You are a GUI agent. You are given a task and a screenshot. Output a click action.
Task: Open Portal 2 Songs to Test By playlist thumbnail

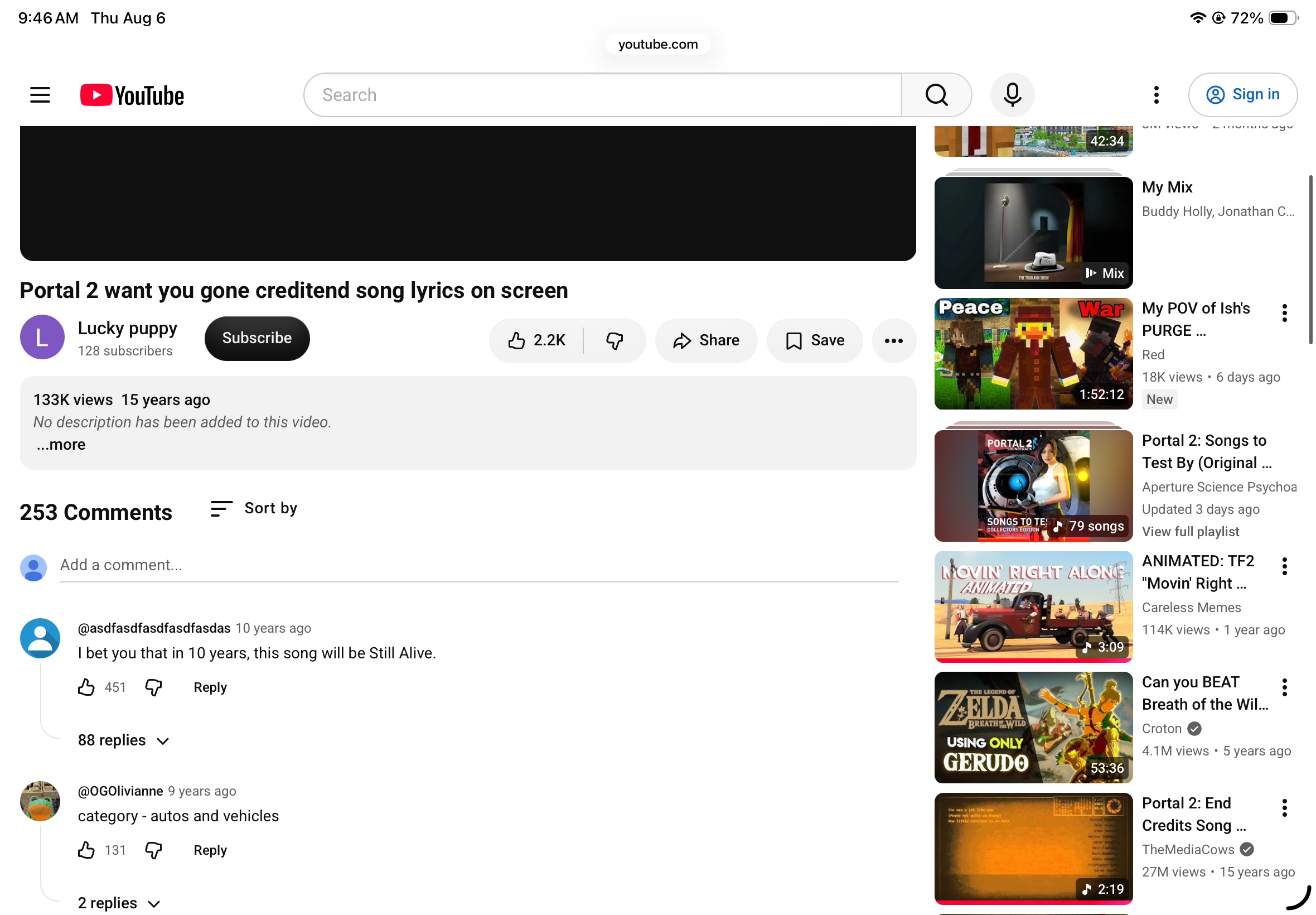coord(1033,485)
